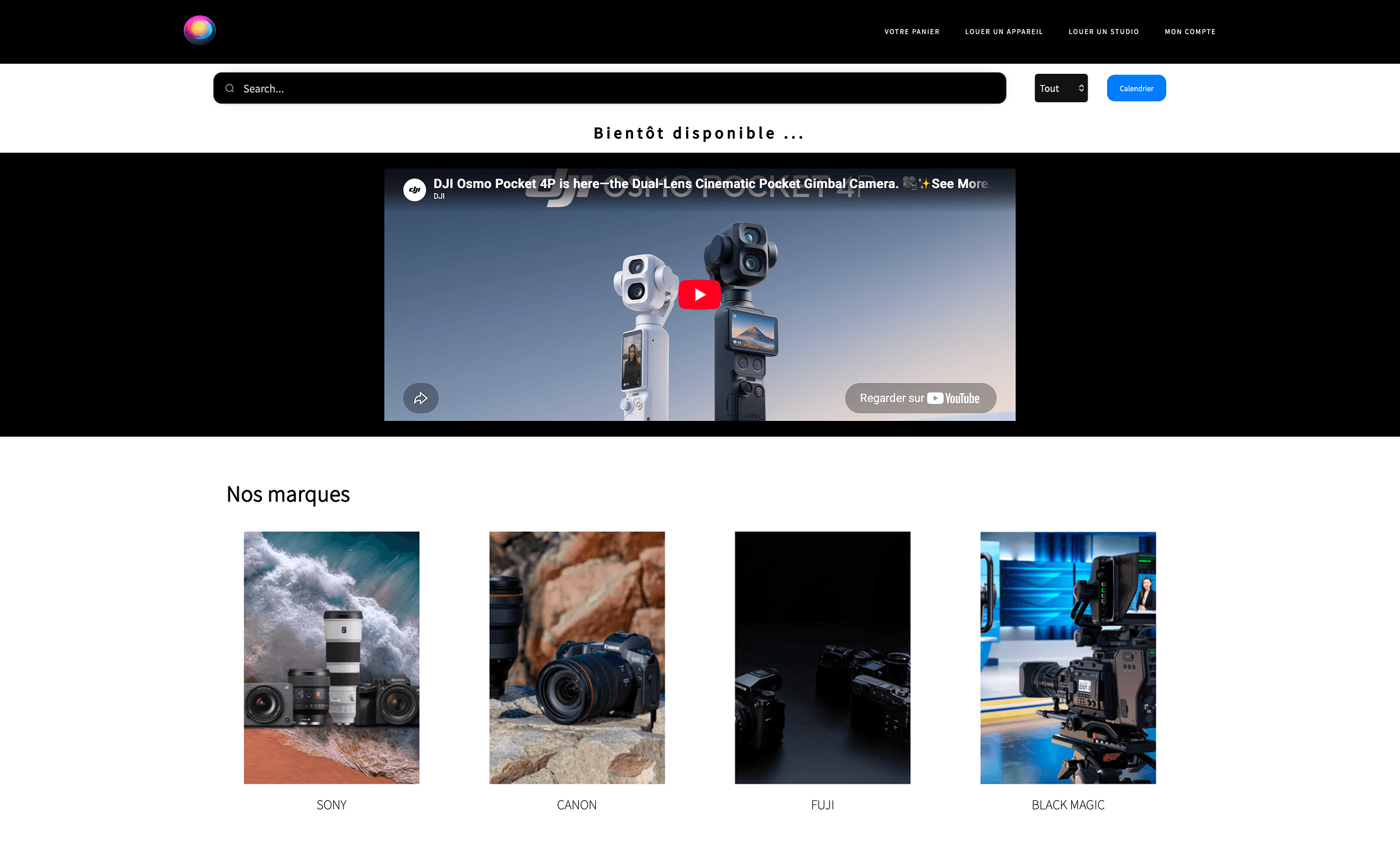The height and width of the screenshot is (867, 1400).
Task: Click the CANON label
Action: pos(577,805)
